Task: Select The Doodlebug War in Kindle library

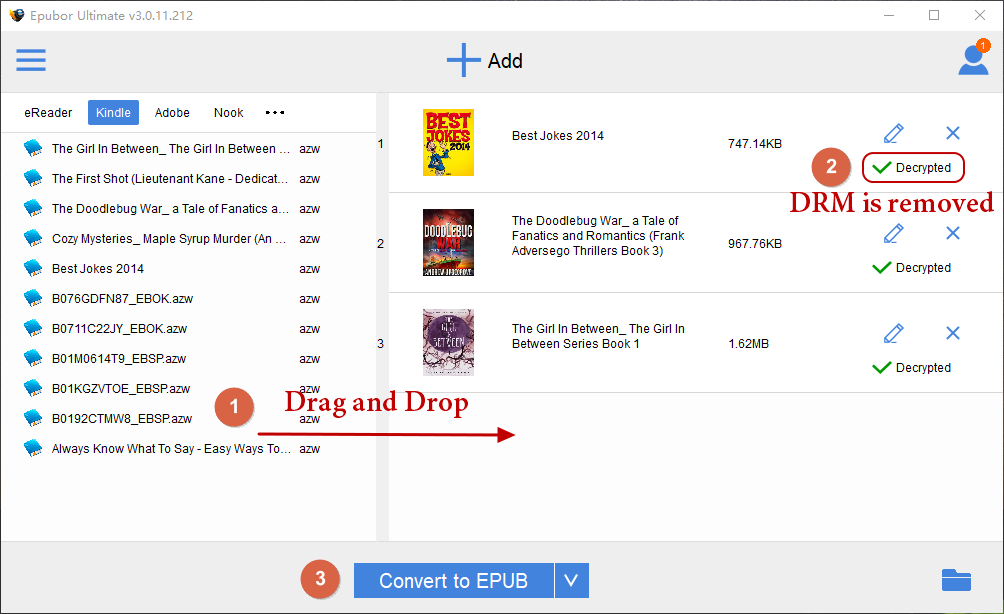Action: 172,209
